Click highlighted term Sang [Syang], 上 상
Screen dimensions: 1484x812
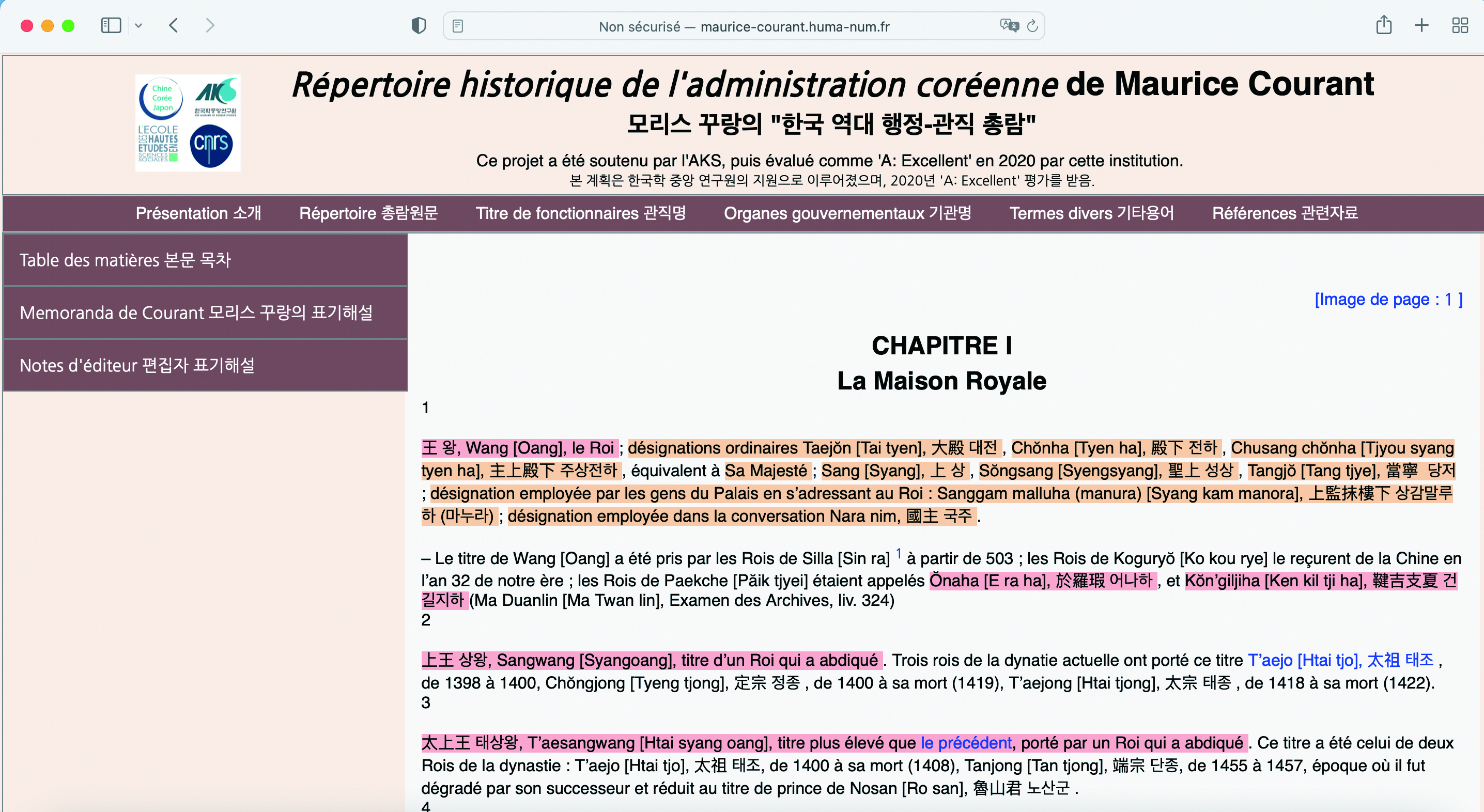895,471
